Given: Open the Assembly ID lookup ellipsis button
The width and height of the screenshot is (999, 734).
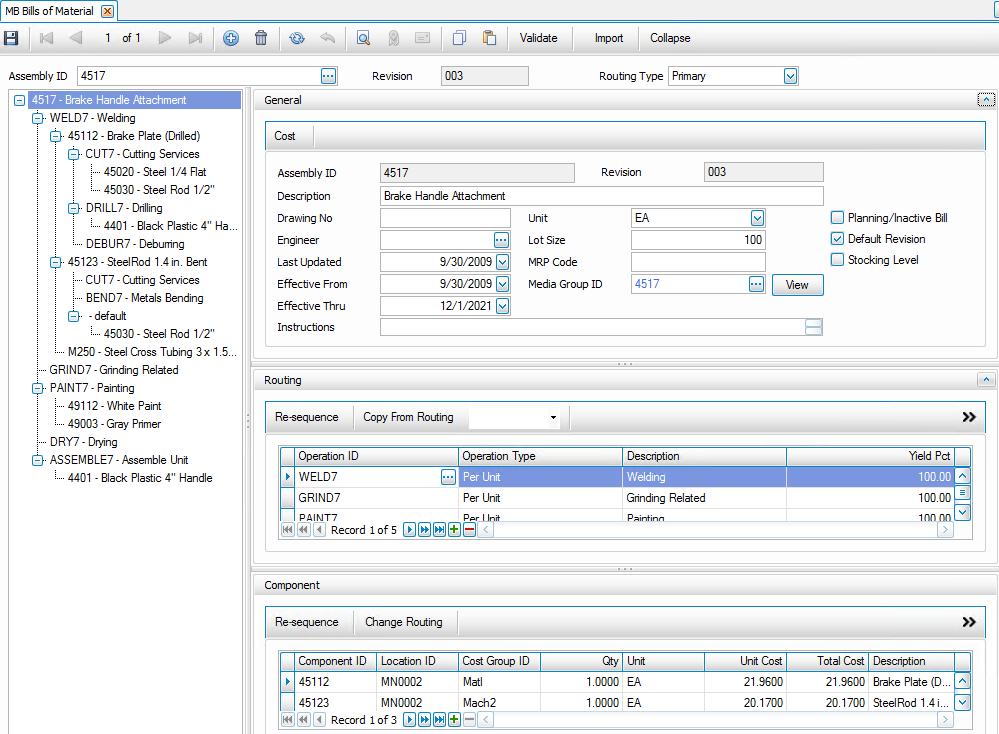Looking at the screenshot, I should pyautogui.click(x=328, y=76).
